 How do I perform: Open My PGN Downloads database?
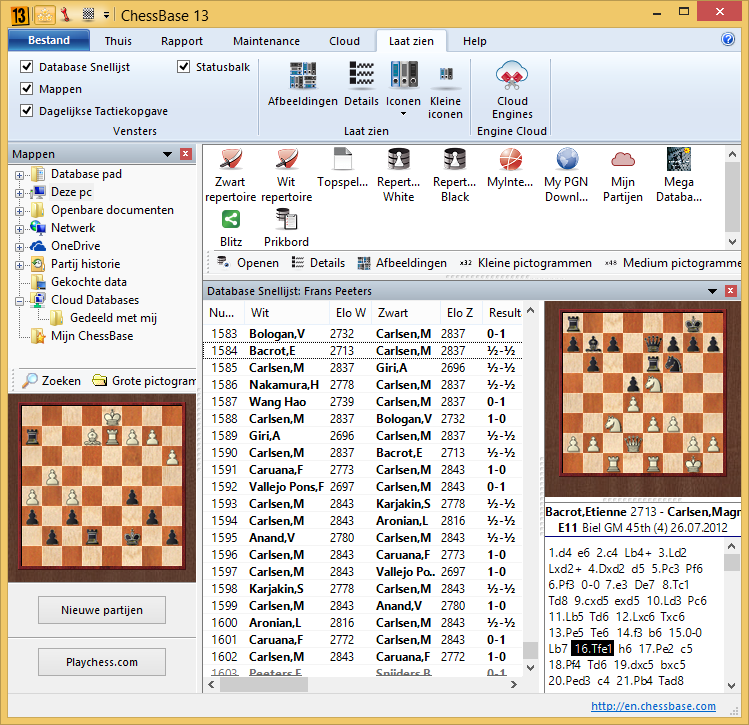pos(567,175)
